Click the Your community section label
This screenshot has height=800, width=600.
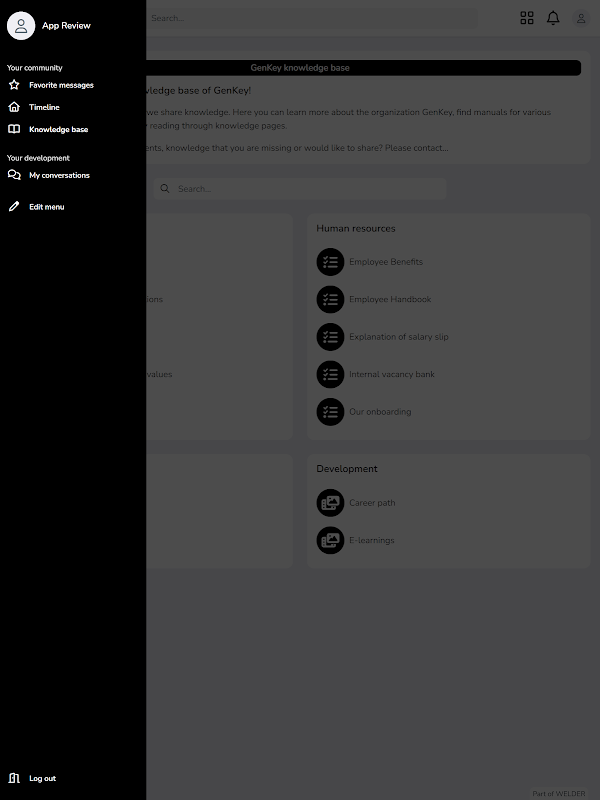coord(35,68)
